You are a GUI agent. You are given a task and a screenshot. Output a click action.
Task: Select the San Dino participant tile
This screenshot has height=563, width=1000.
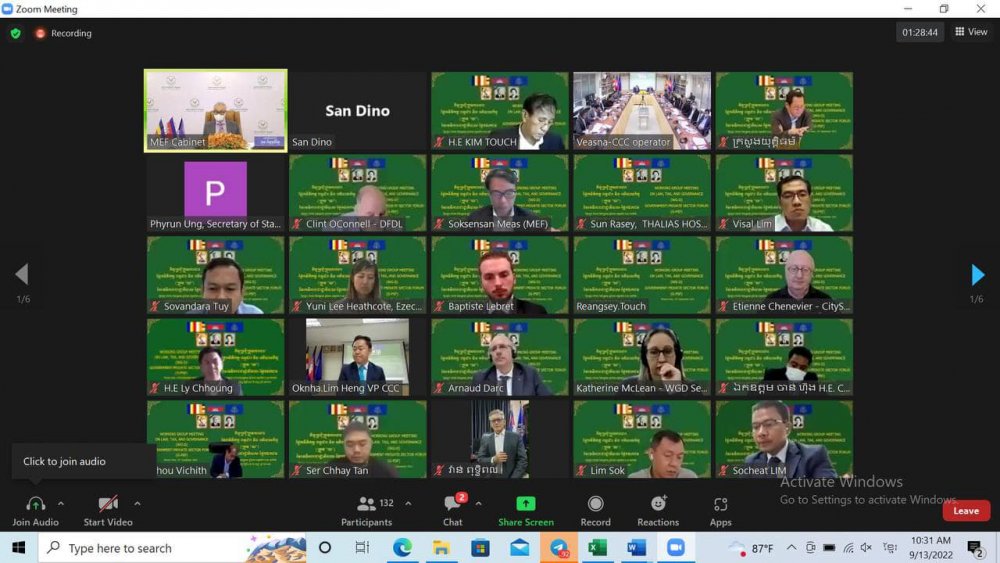(357, 111)
